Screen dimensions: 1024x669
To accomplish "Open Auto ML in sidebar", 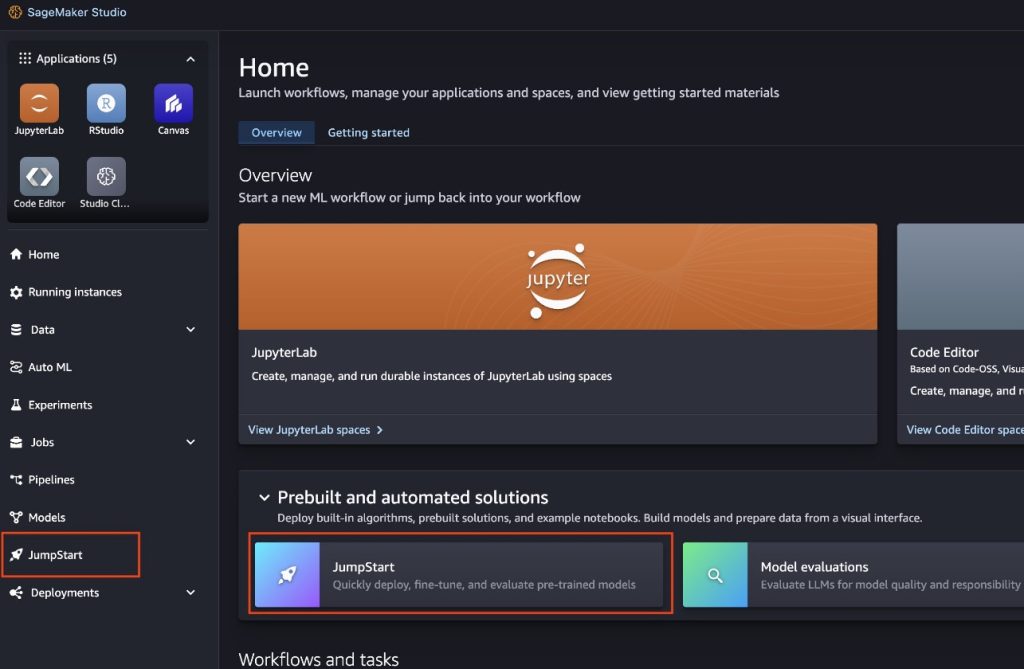I will pos(50,367).
